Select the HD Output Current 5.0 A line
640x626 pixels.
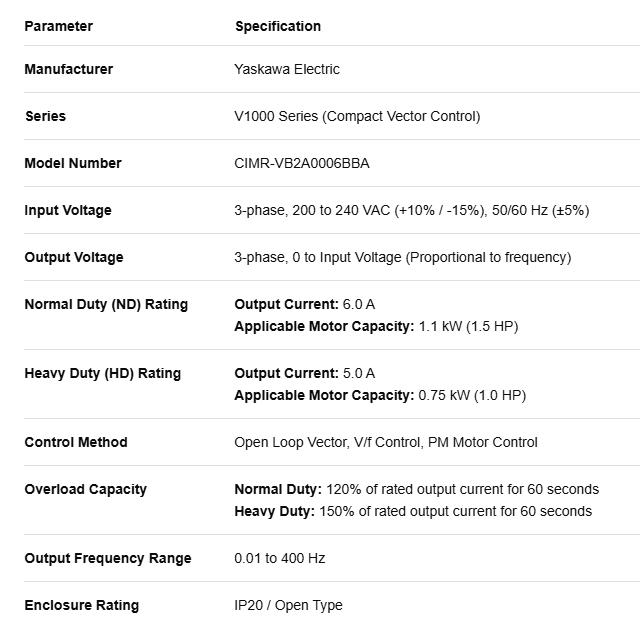305,373
